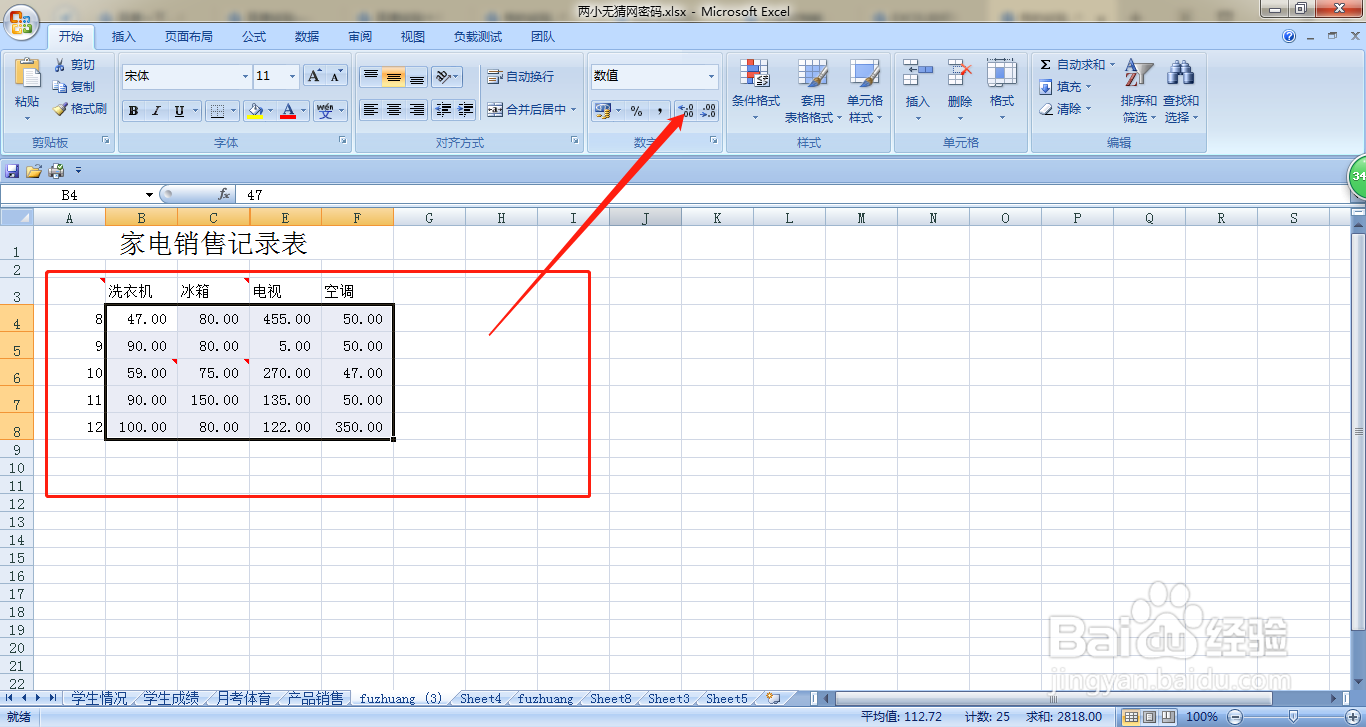The height and width of the screenshot is (727, 1366).
Task: Click the phonetic guide (wén) button
Action: (x=325, y=111)
